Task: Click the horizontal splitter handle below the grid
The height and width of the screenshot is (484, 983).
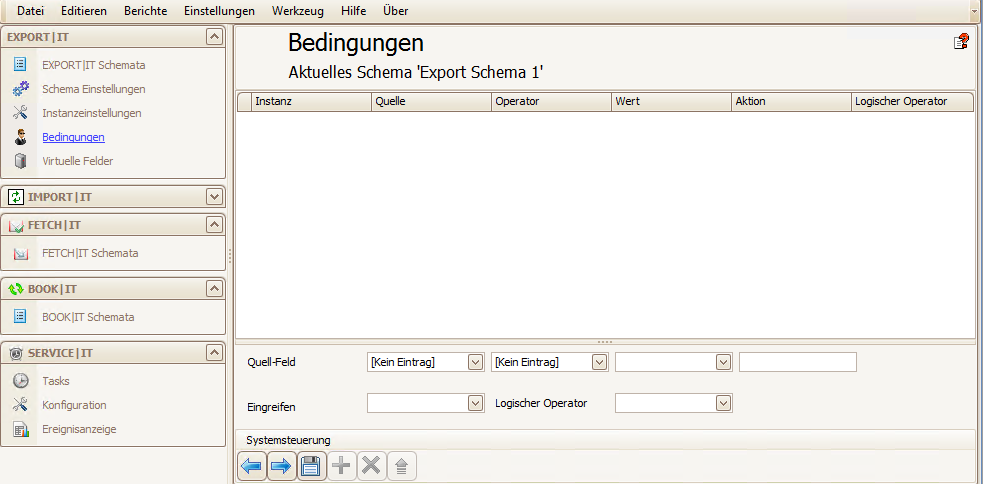Action: tap(605, 342)
